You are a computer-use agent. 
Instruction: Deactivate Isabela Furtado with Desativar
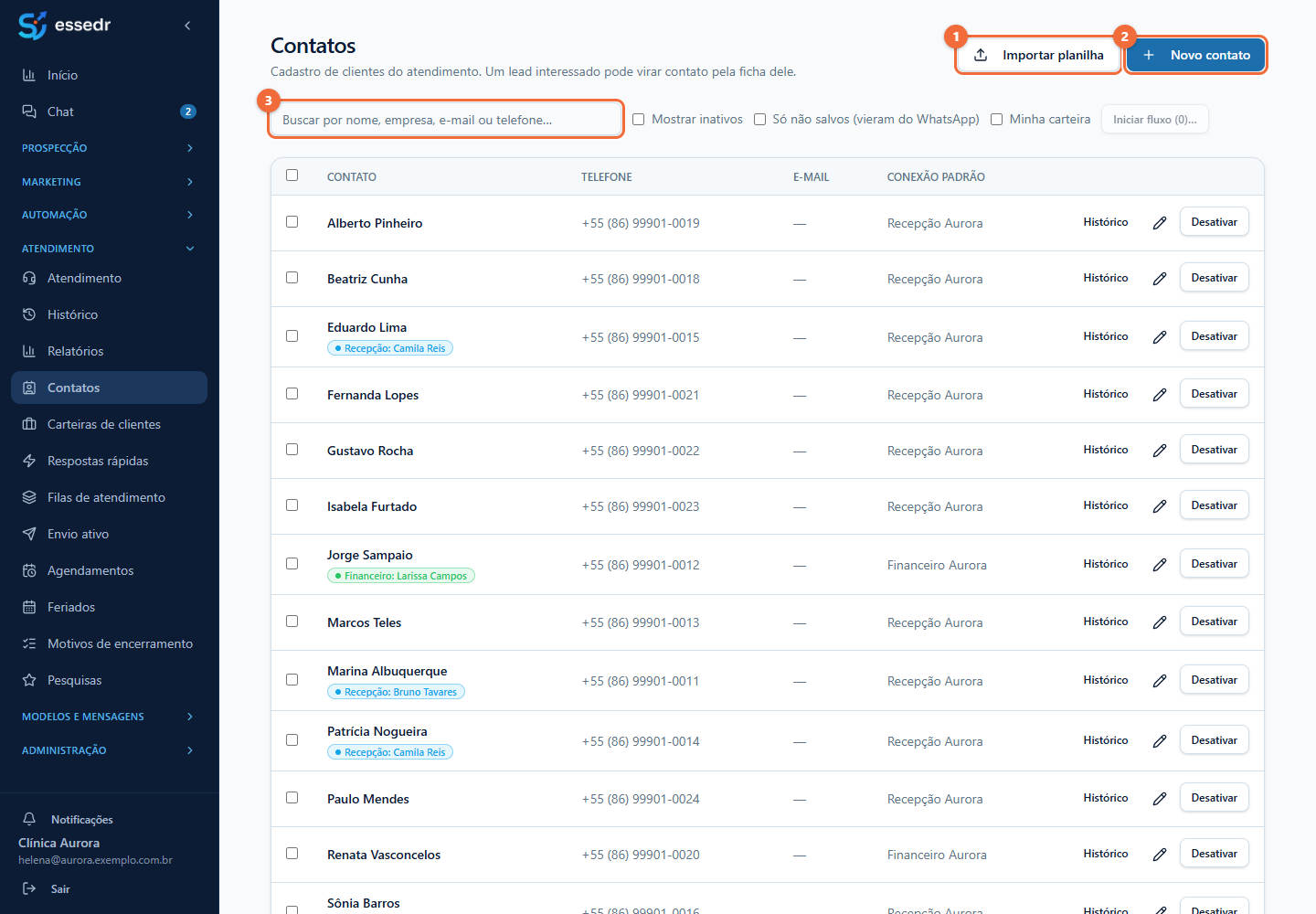click(1214, 505)
